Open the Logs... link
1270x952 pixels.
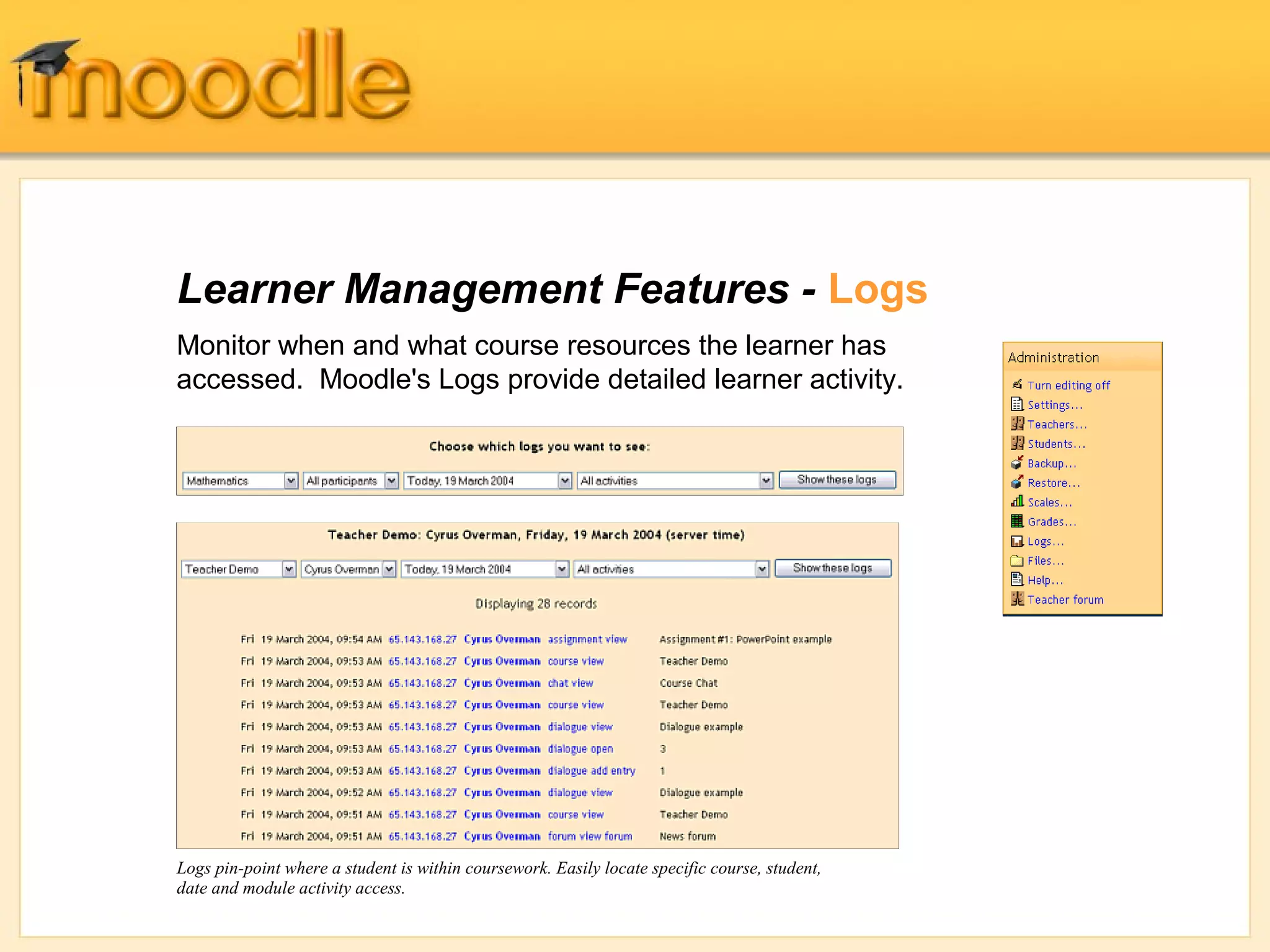(x=1046, y=541)
